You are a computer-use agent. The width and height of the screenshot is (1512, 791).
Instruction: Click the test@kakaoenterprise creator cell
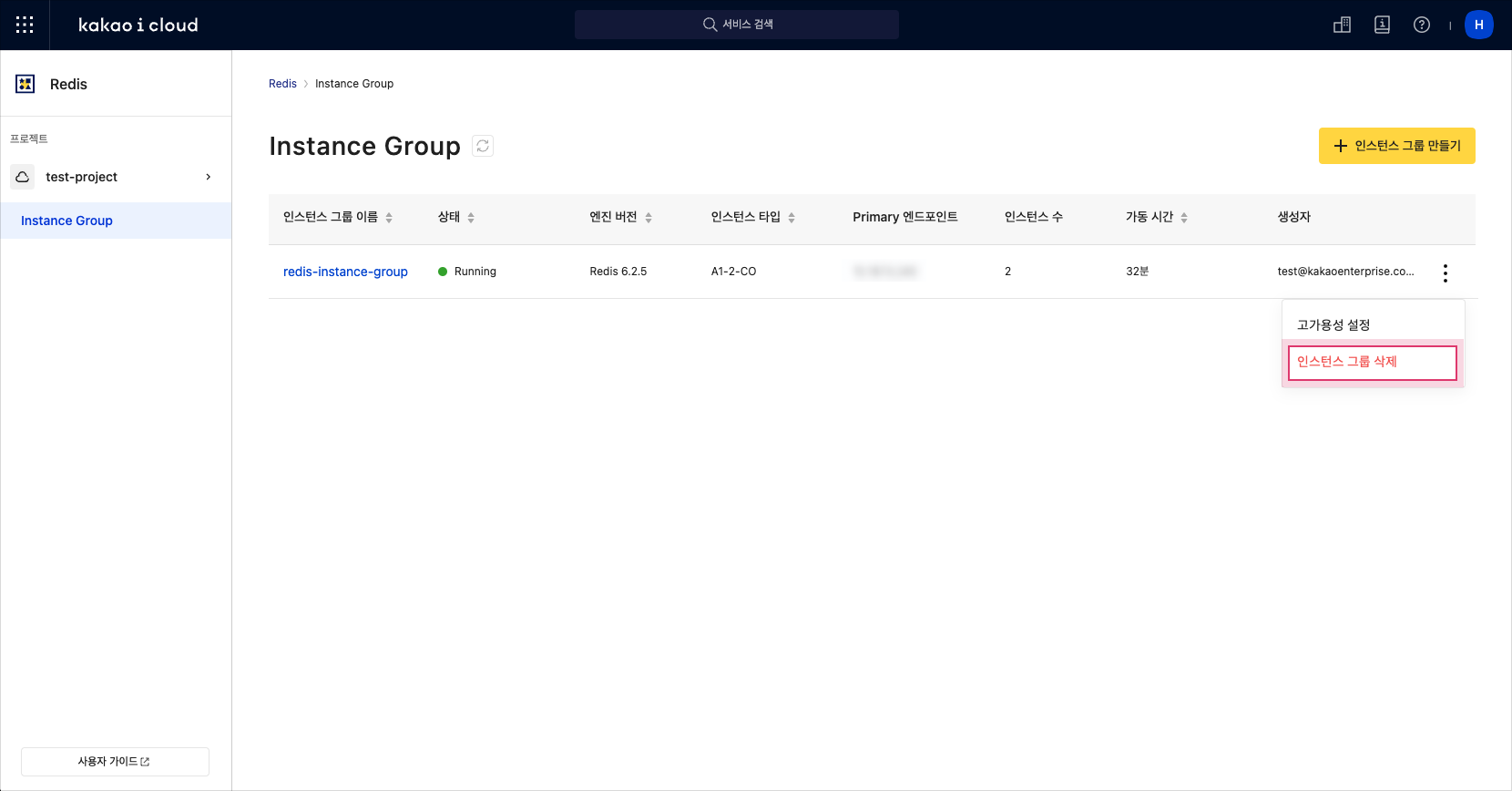[x=1346, y=272]
